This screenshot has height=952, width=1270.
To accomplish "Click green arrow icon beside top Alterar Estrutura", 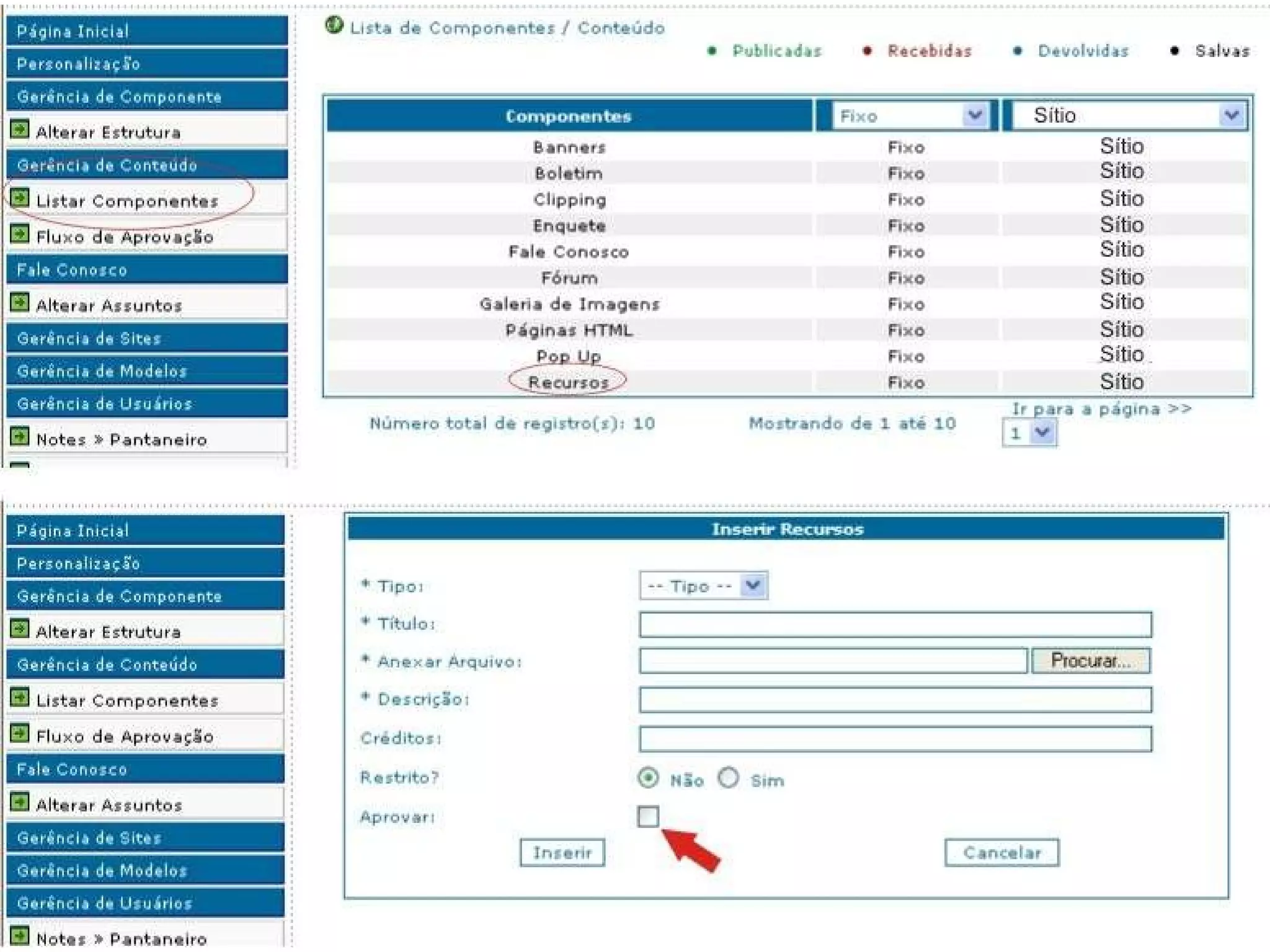I will coord(20,130).
